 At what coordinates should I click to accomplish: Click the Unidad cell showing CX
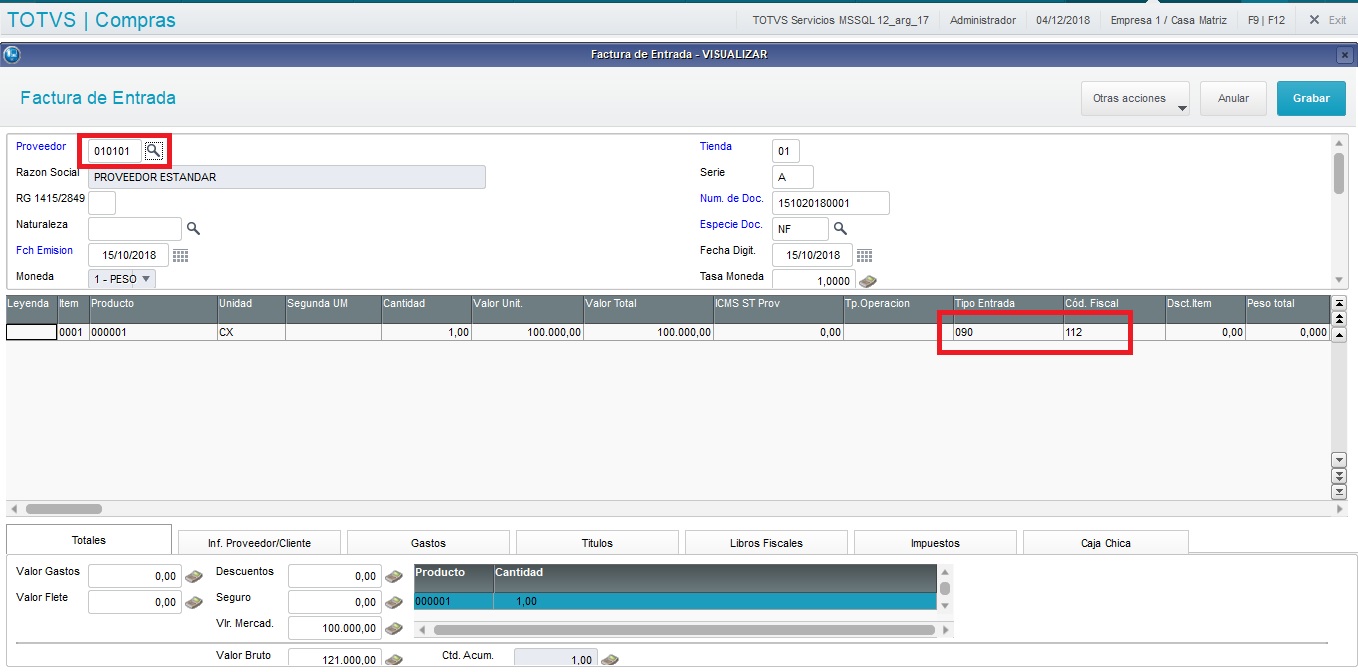coord(250,332)
